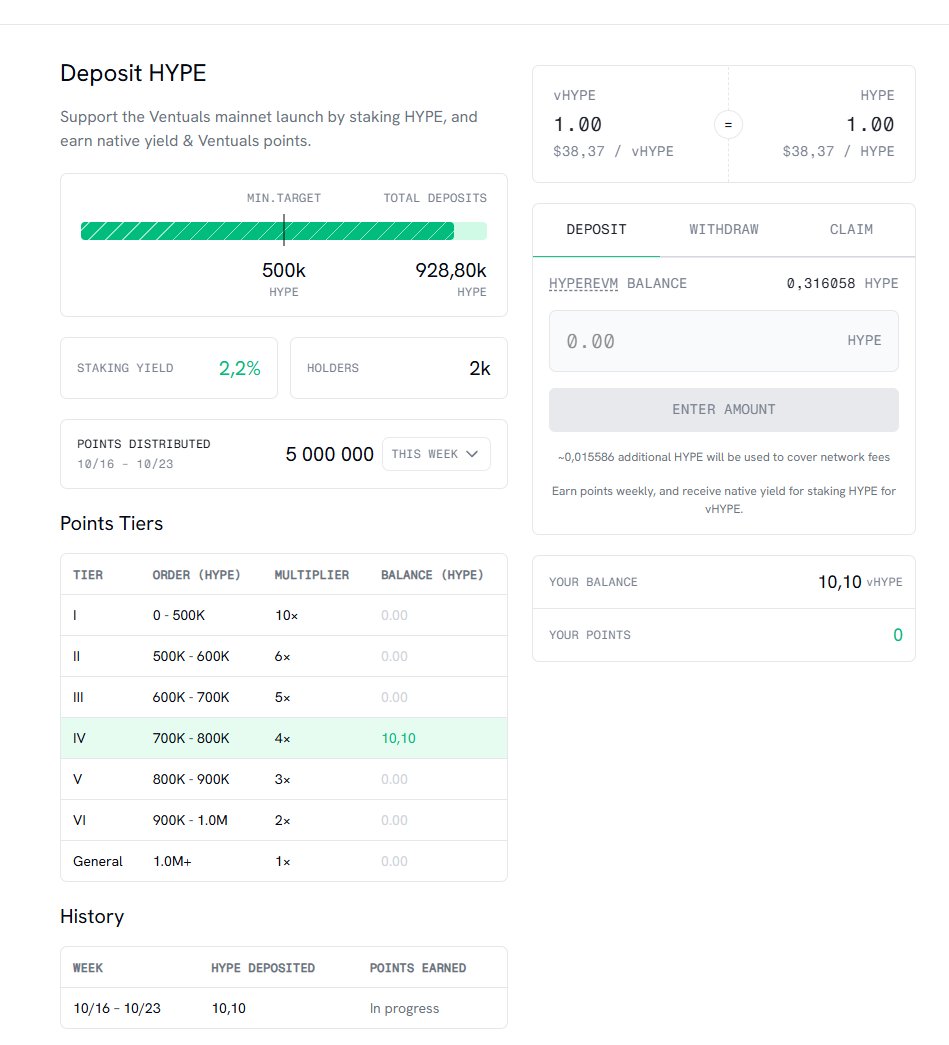Click the deposits progress bar
This screenshot has width=949, height=1045.
(x=284, y=231)
